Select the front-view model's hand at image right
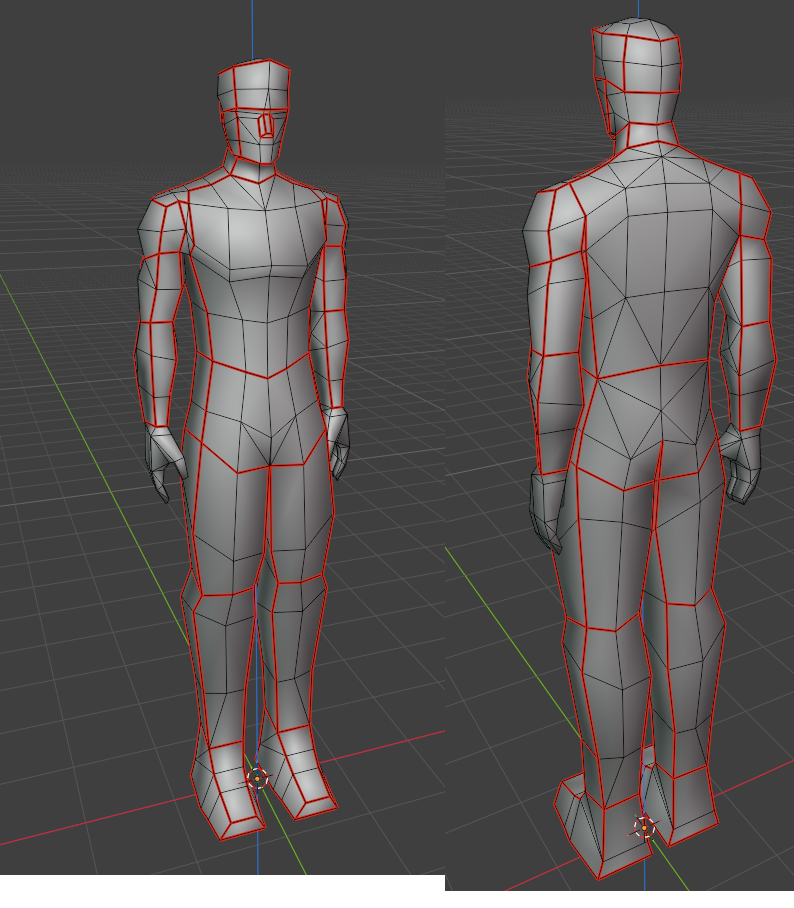This screenshot has height=908, width=794. click(339, 442)
